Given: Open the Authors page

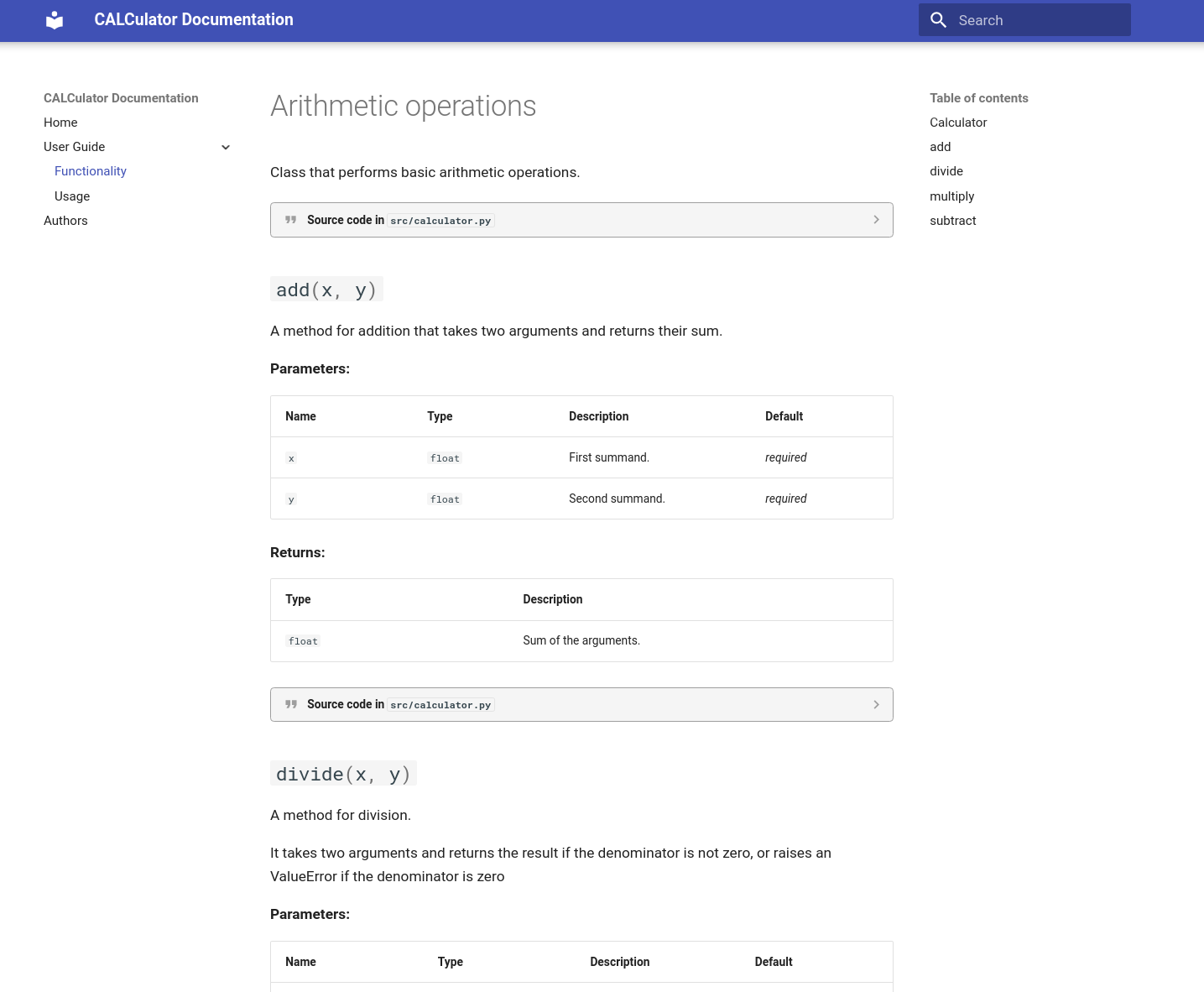Looking at the screenshot, I should (x=65, y=221).
